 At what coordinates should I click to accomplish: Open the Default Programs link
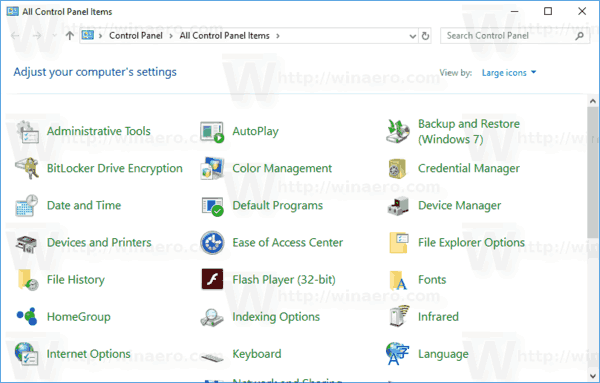(278, 205)
